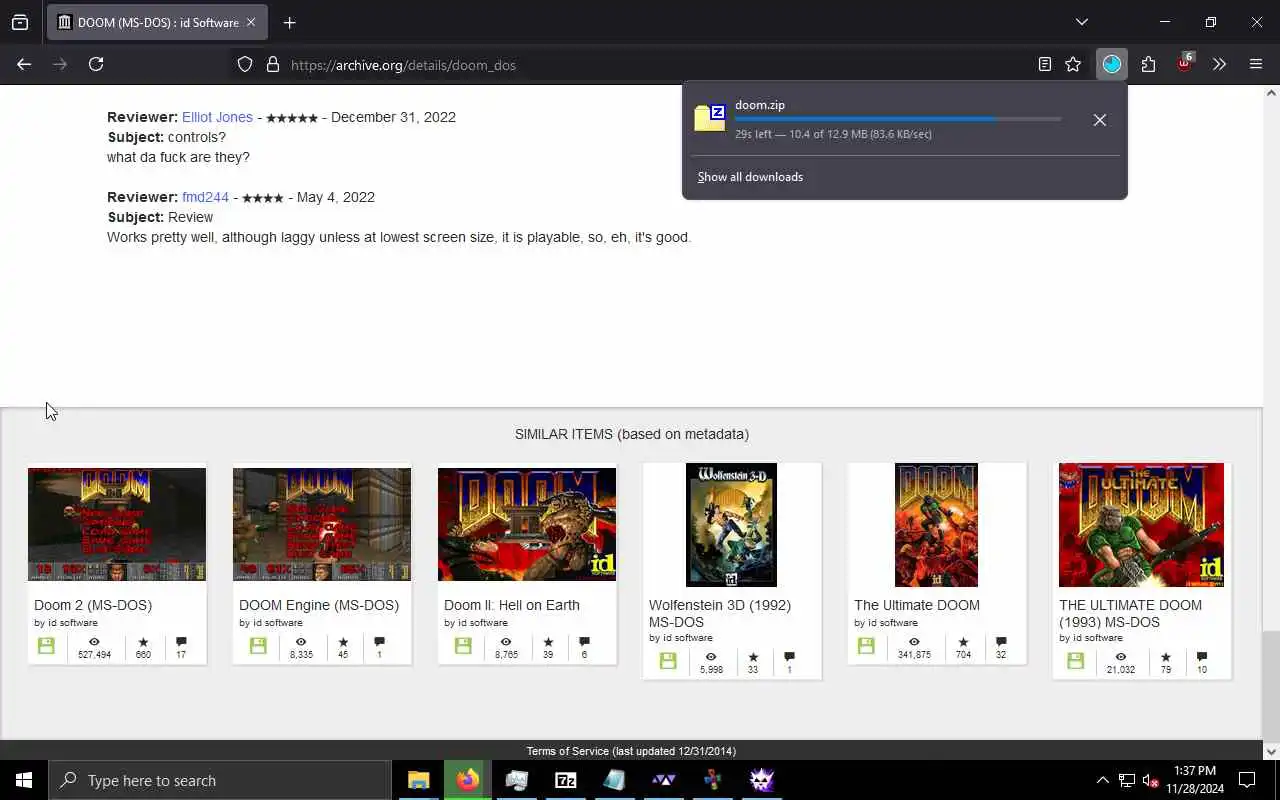The width and height of the screenshot is (1280, 800).
Task: Open the Doom 2 (MS-DOS) thumbnail
Action: 117,524
